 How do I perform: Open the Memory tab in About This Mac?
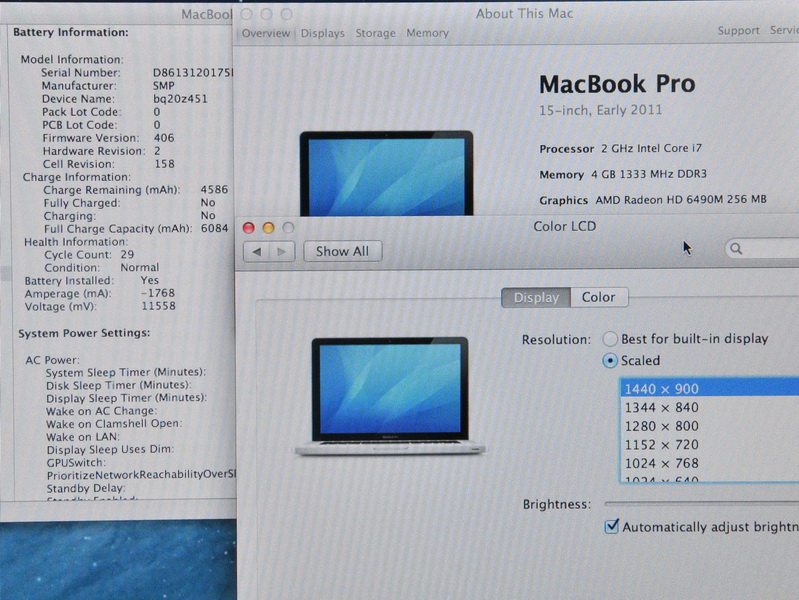(428, 33)
